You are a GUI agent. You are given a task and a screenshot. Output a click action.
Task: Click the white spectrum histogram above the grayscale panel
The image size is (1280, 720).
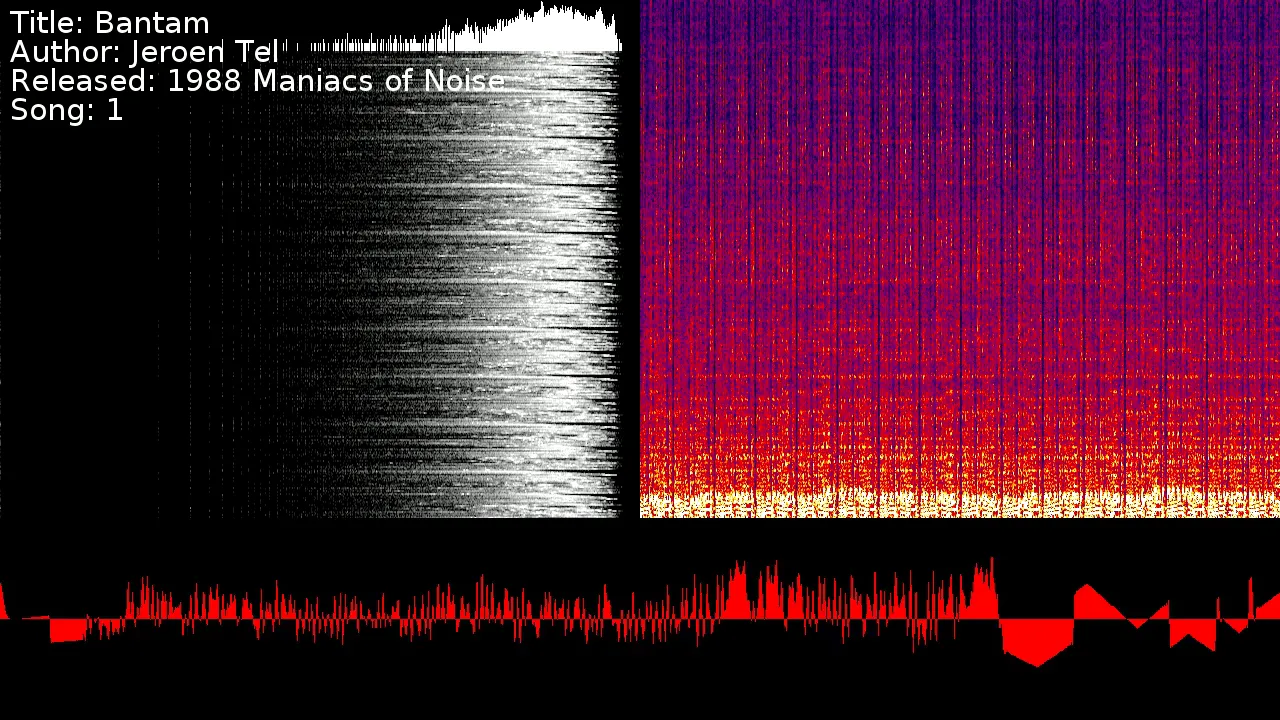click(x=452, y=27)
